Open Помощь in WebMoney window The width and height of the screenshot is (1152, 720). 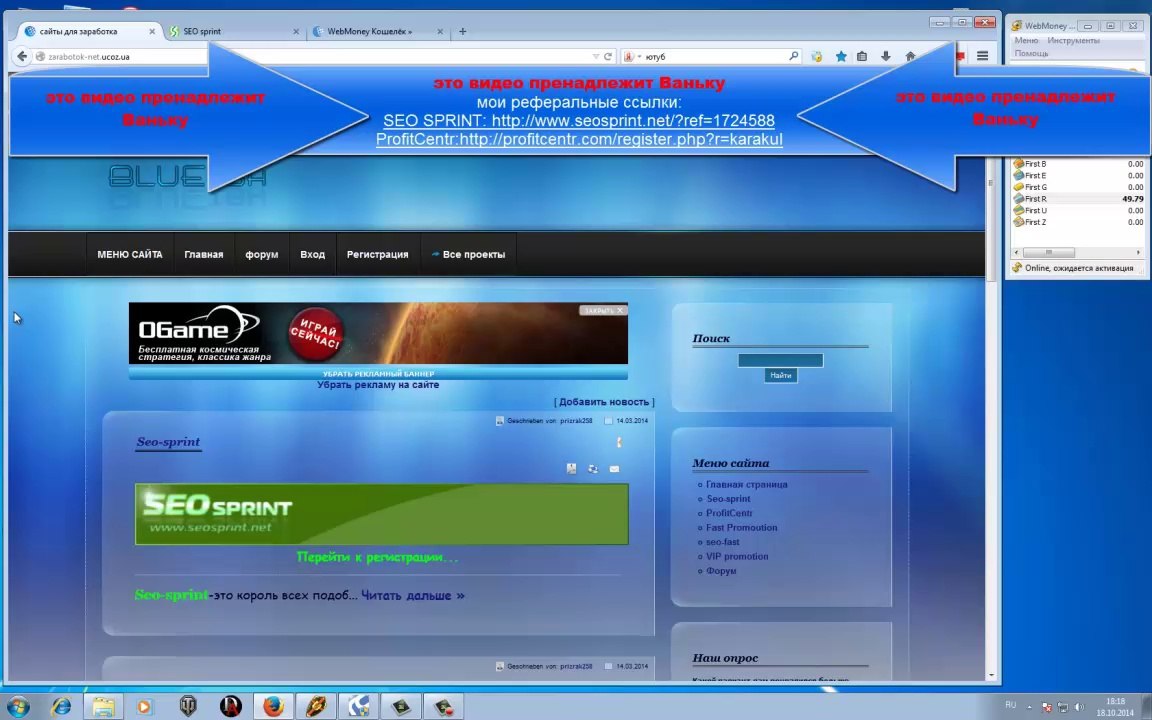(x=1032, y=53)
